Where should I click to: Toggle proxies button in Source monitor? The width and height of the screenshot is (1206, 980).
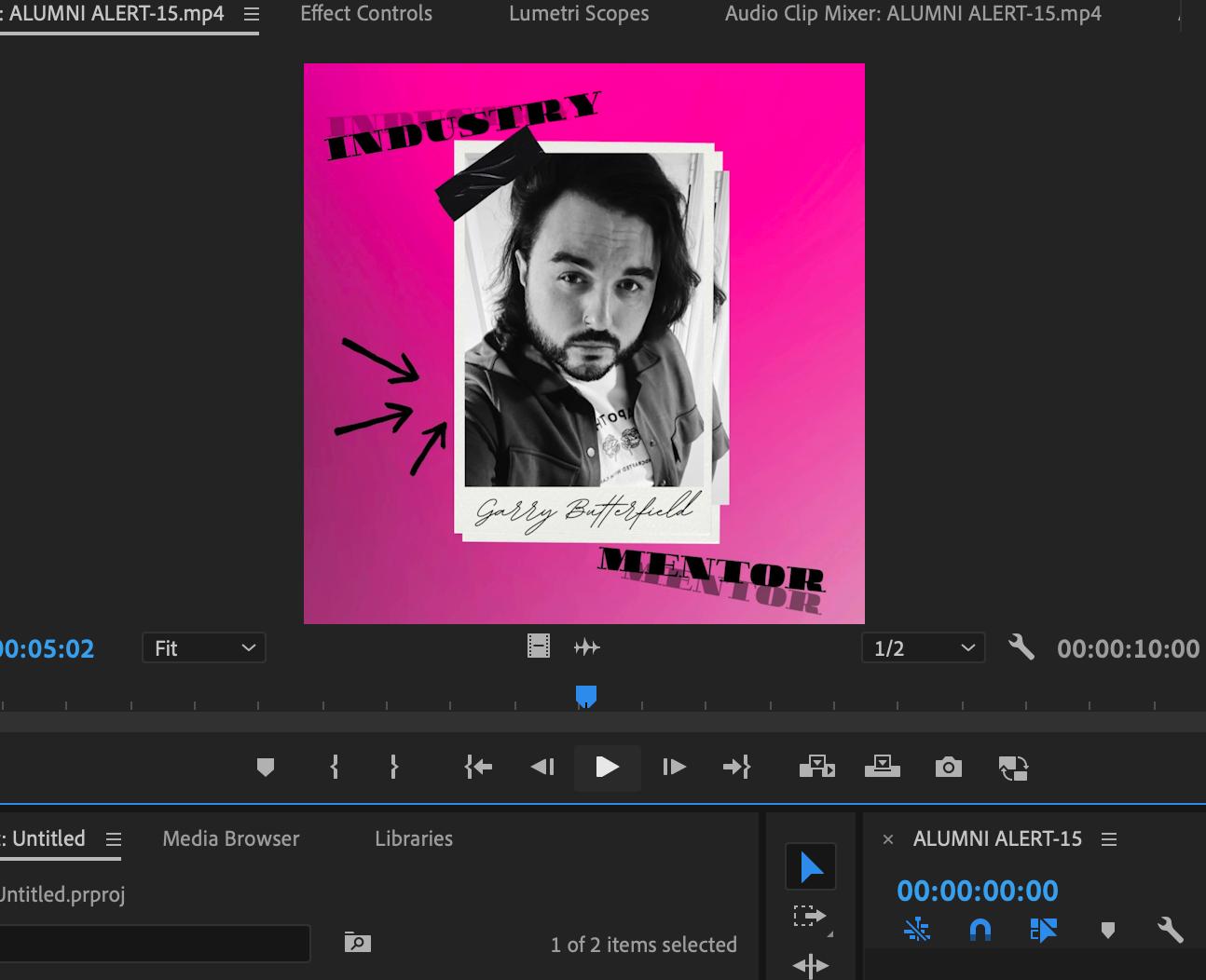point(1014,768)
